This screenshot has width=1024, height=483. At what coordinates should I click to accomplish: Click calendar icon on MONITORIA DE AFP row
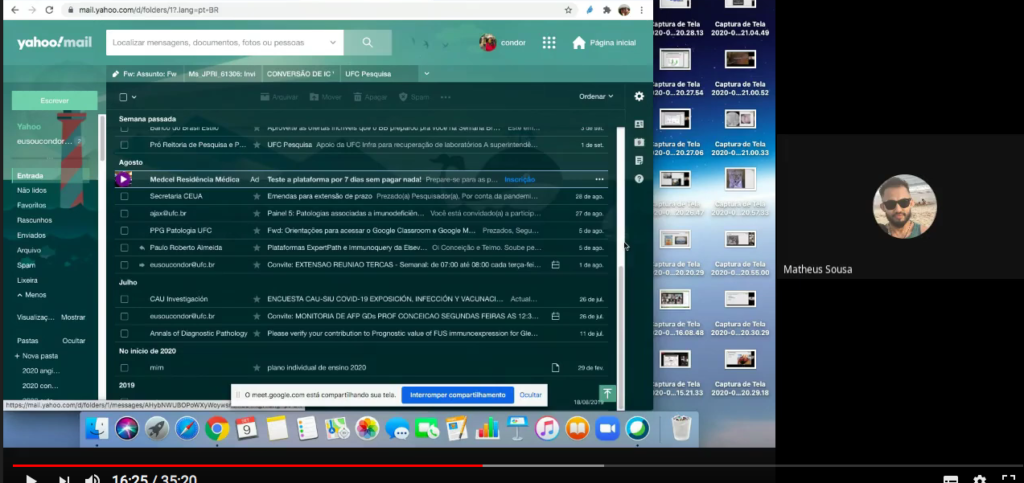tap(555, 316)
